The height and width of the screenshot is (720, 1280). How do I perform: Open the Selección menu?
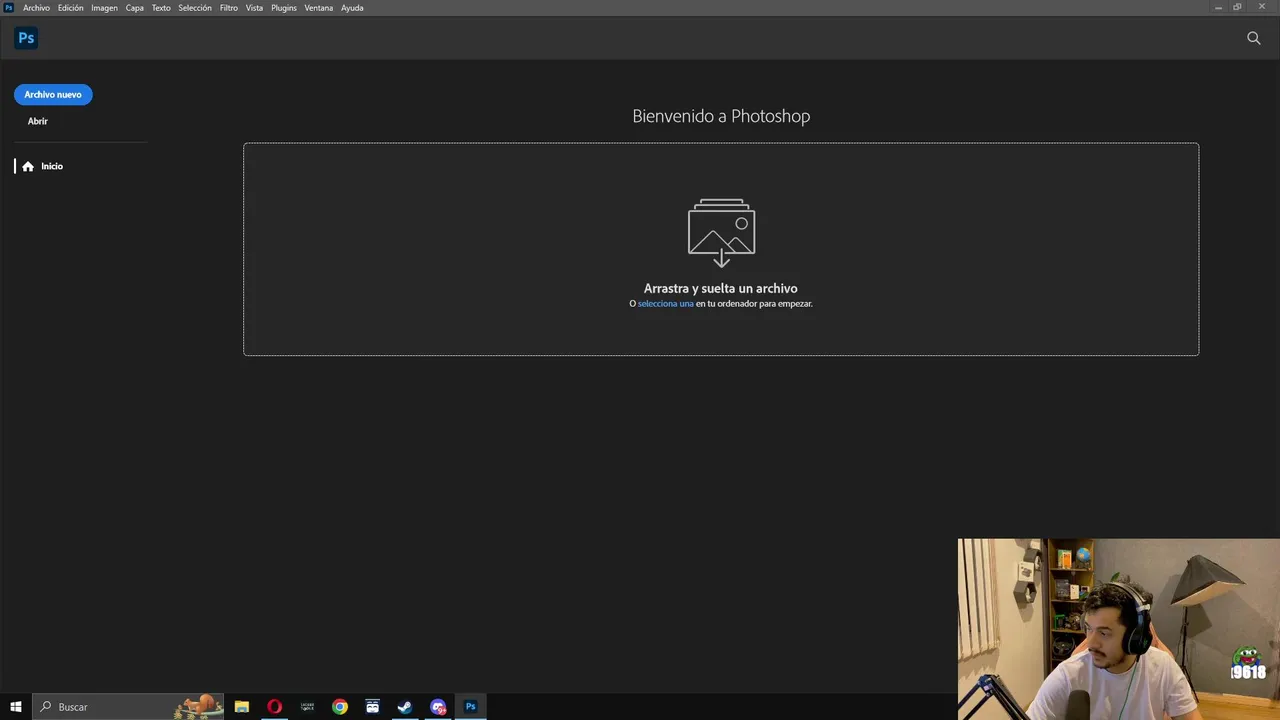point(195,8)
